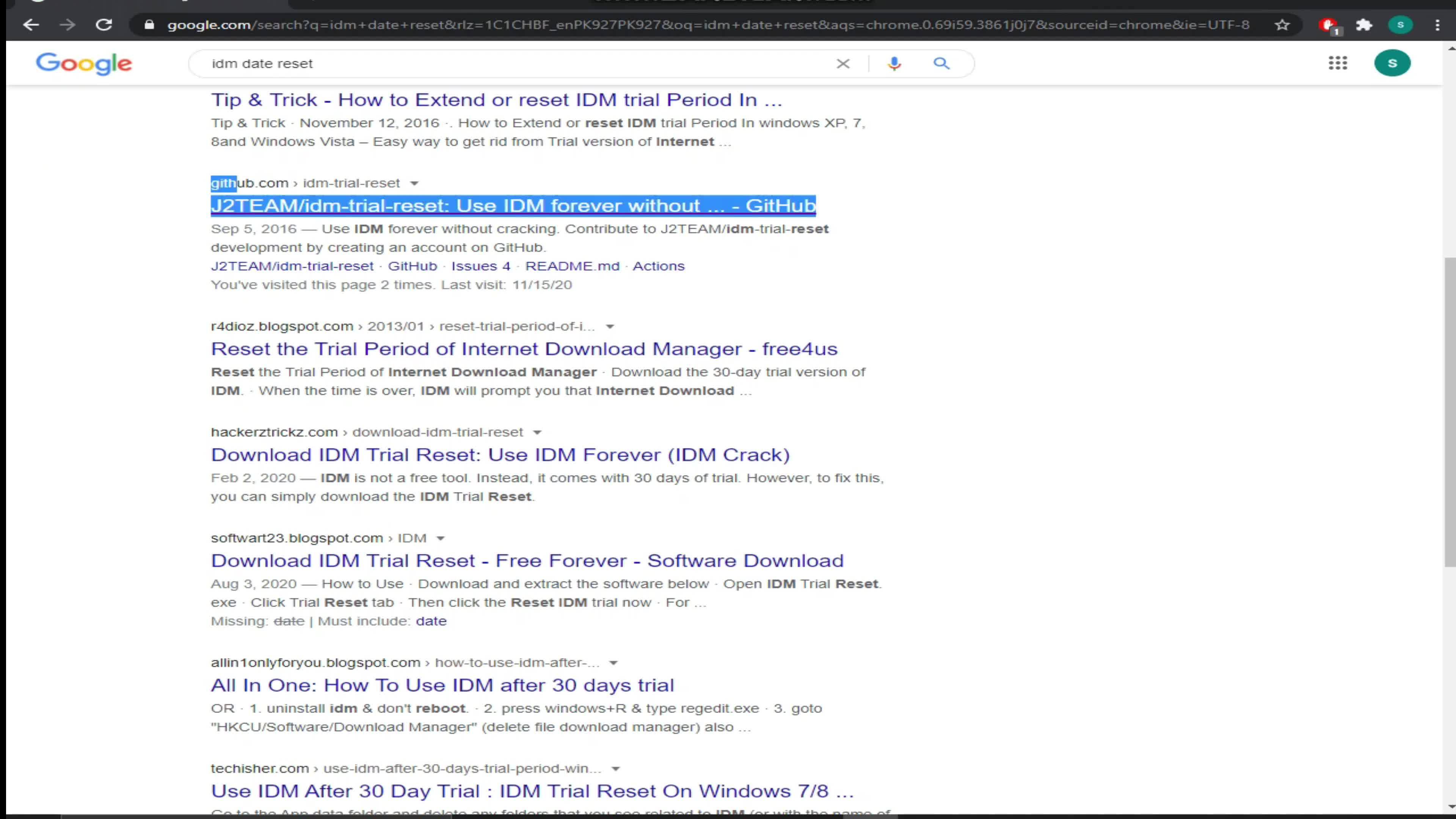Image resolution: width=1456 pixels, height=819 pixels.
Task: Expand options arrow for techisher.com result
Action: click(616, 769)
